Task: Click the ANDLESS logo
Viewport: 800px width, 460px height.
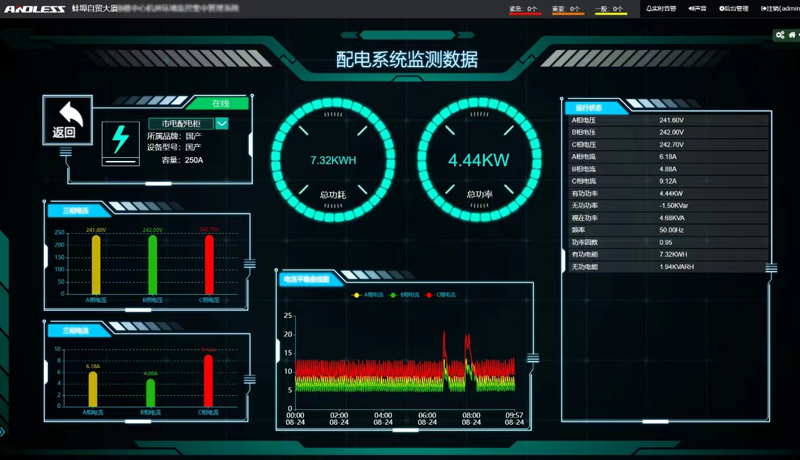Action: [34, 9]
